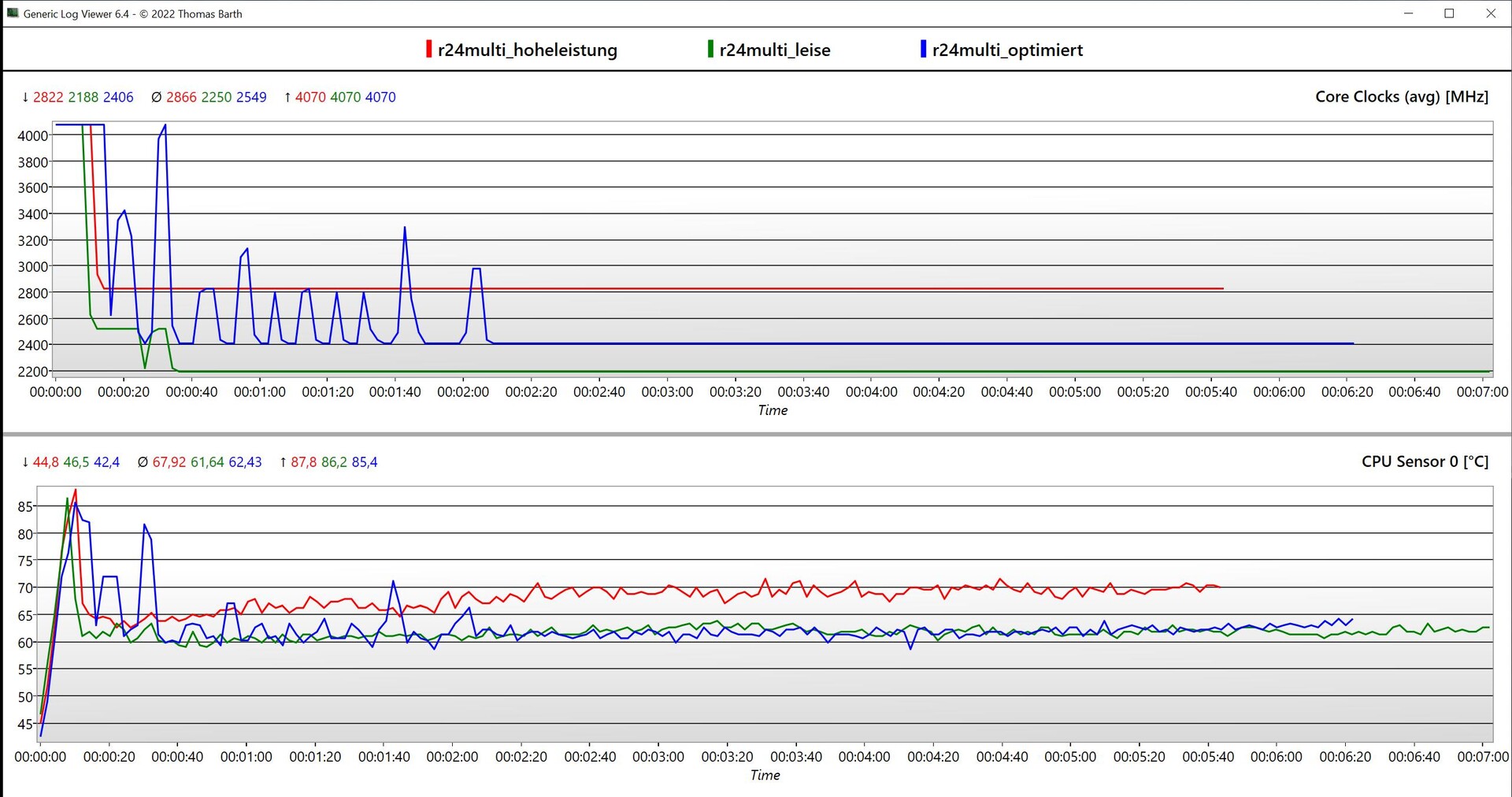Click the blue average clock value 2549
1512x797 pixels.
251,98
